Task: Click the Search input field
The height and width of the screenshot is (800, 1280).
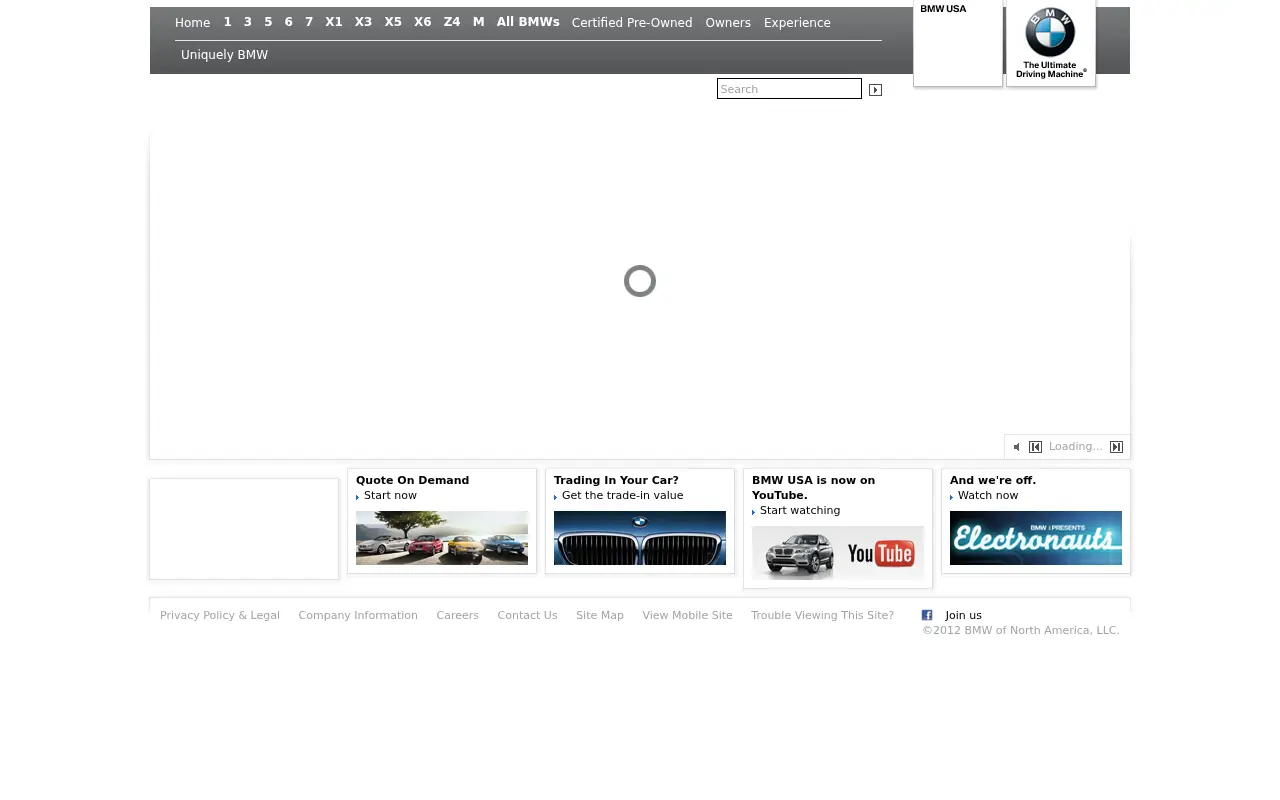Action: [789, 89]
